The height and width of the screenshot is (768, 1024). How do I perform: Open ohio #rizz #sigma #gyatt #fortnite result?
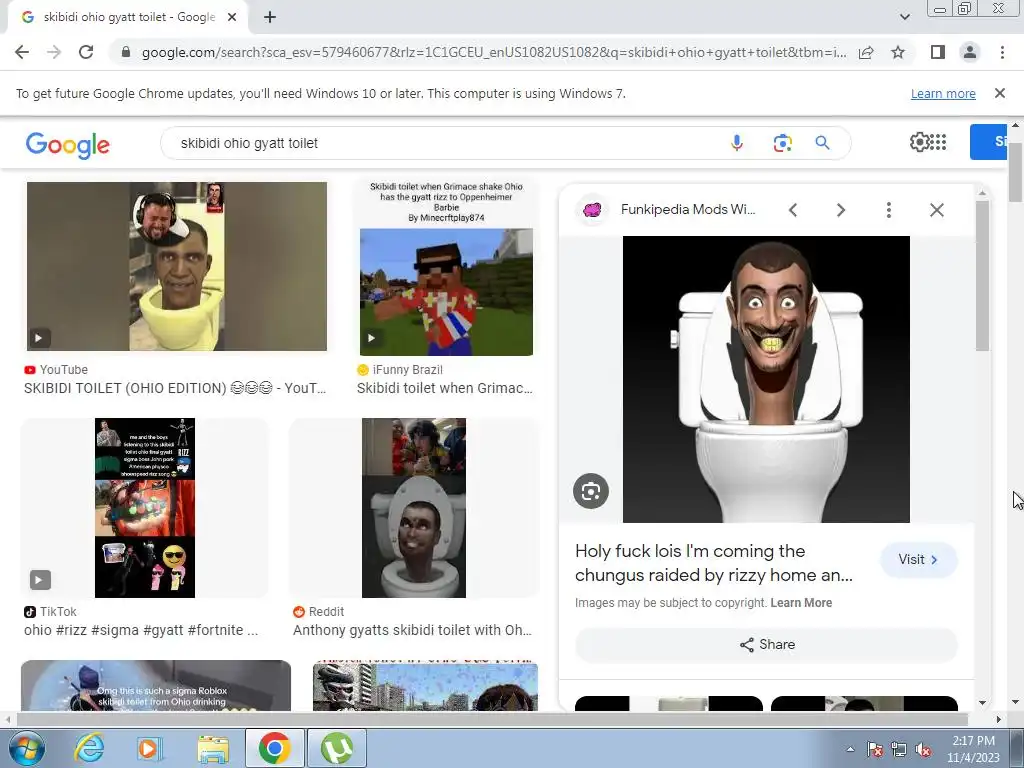click(x=141, y=630)
